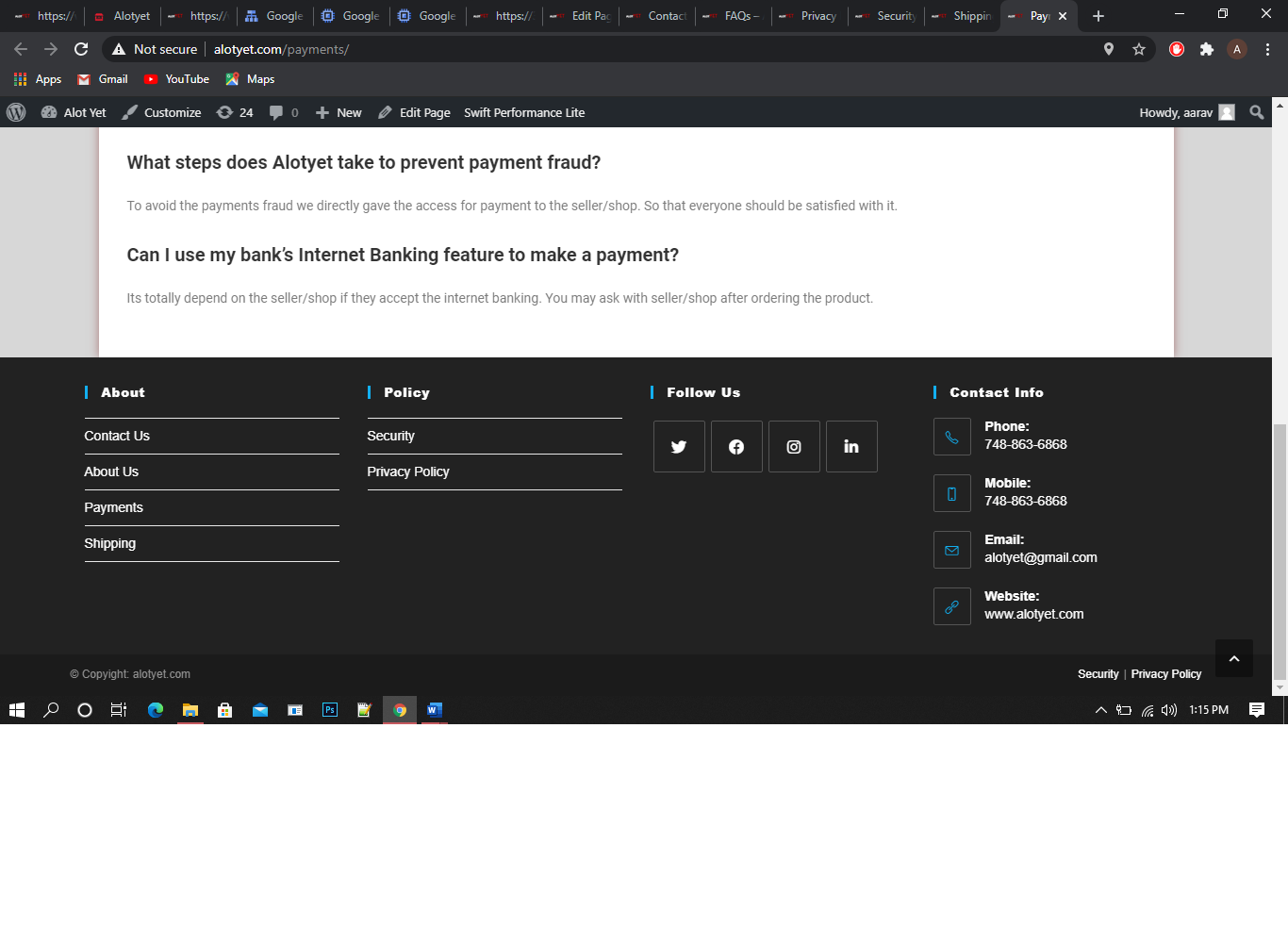Open the Shipping link in About section
1288x943 pixels.
click(110, 543)
